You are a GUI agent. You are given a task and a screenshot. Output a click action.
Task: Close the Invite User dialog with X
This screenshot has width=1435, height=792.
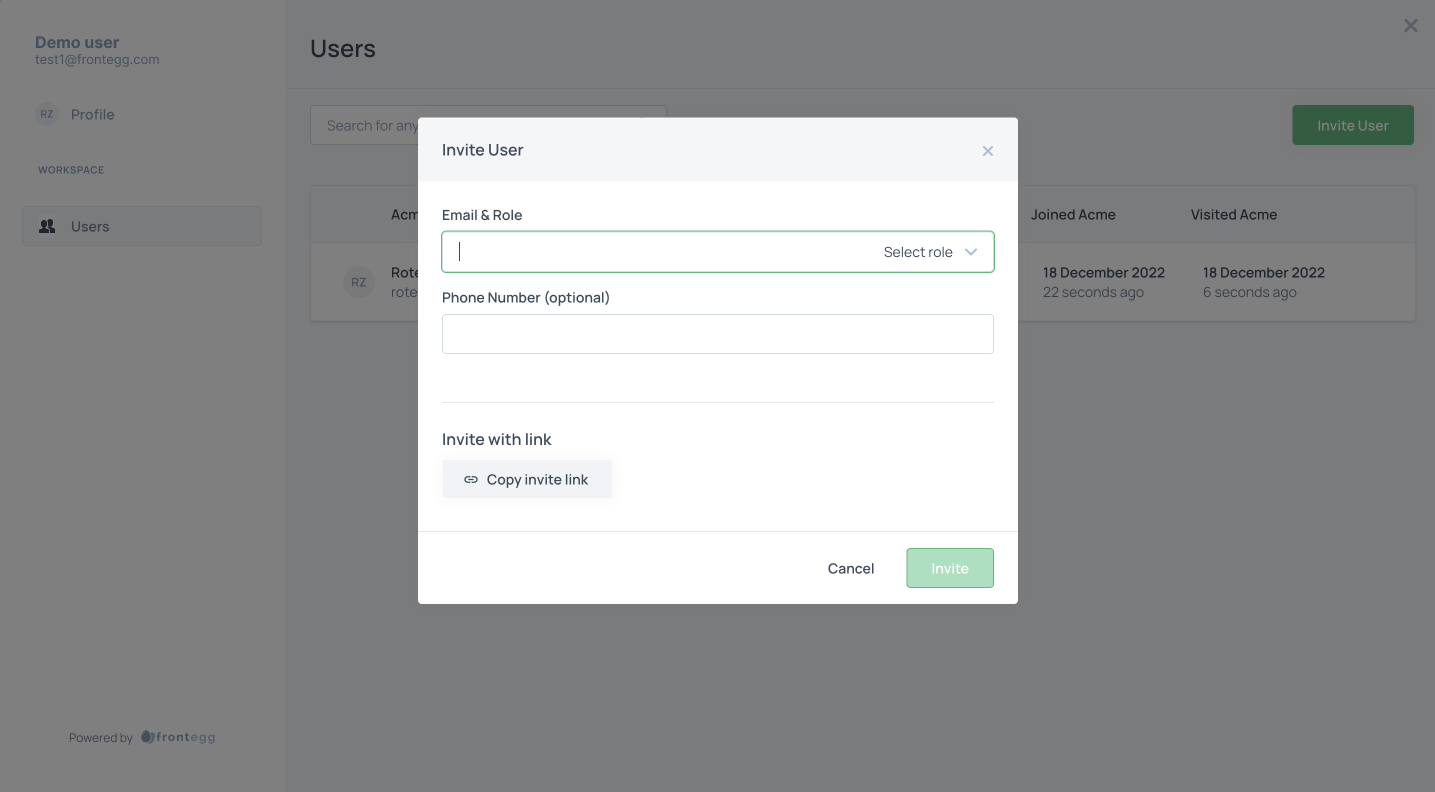pyautogui.click(x=987, y=151)
